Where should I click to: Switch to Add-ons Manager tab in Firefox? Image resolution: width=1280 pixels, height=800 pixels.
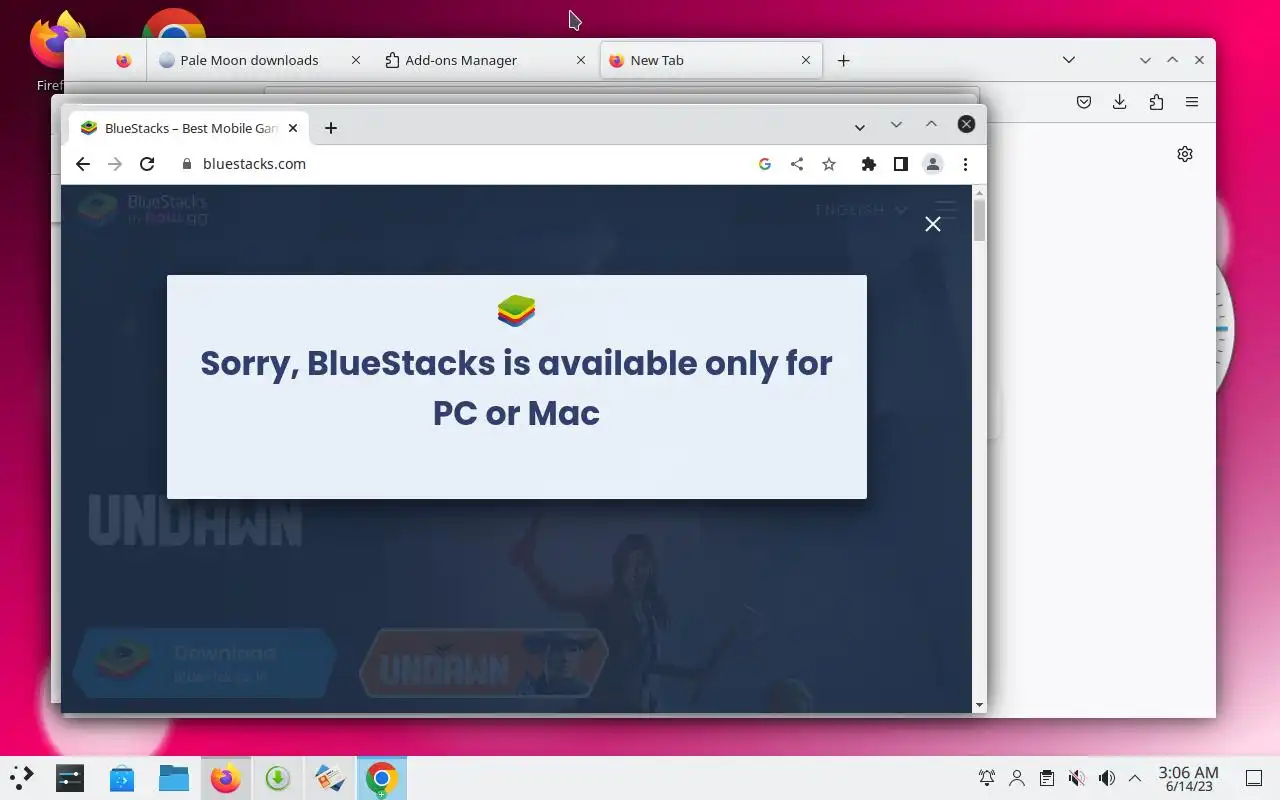point(486,60)
